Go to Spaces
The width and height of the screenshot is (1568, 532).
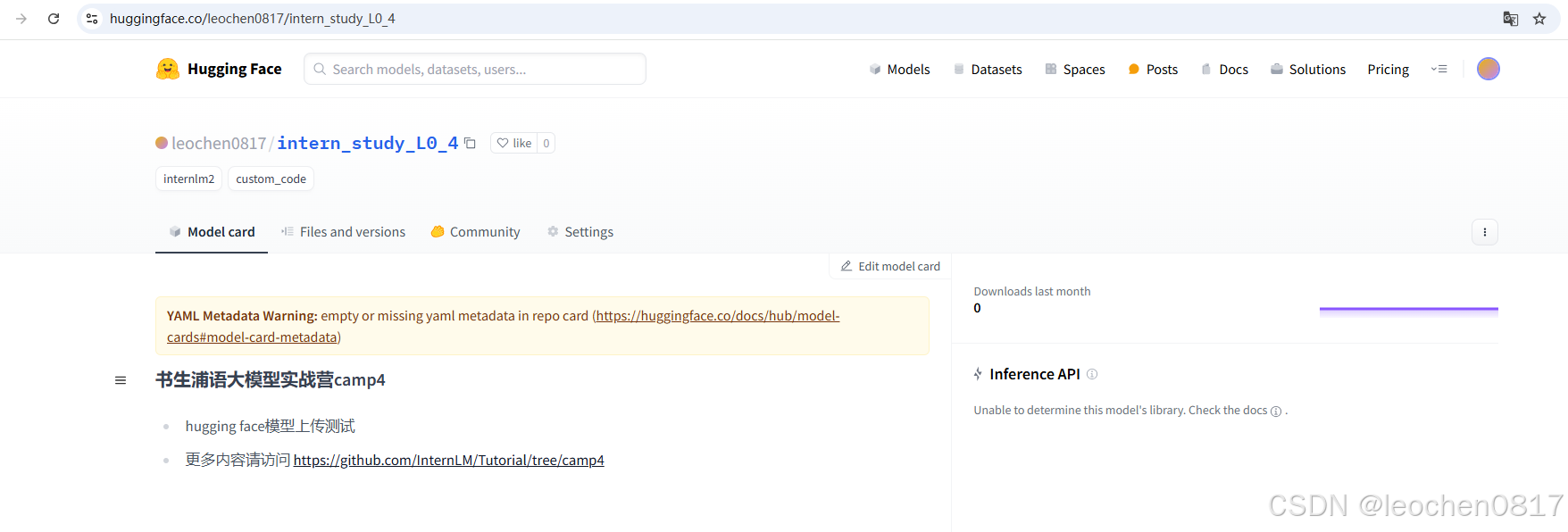pyautogui.click(x=1075, y=69)
